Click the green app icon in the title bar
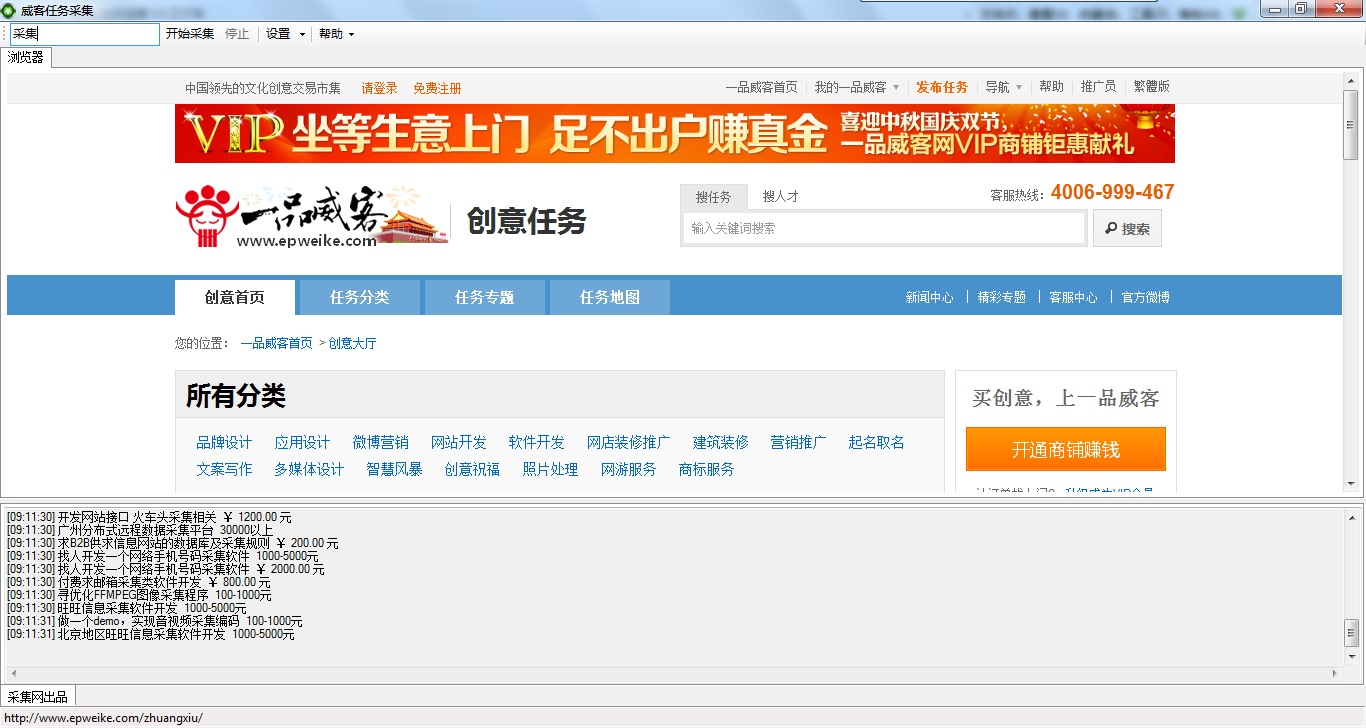This screenshot has width=1366, height=728. pyautogui.click(x=10, y=9)
